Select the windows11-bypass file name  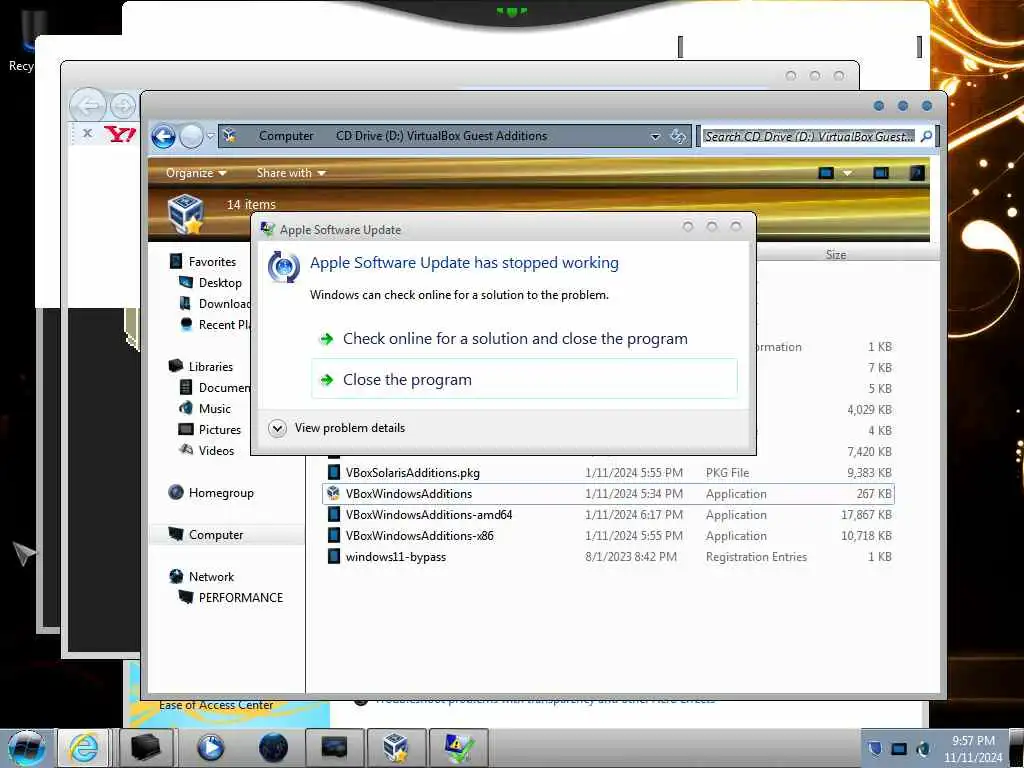tap(396, 557)
